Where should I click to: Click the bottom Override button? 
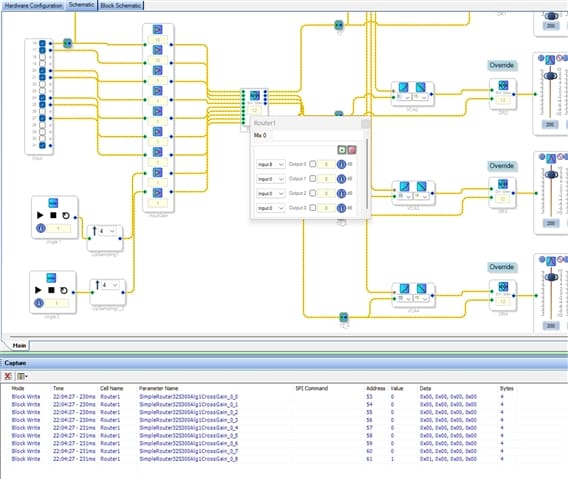pos(502,267)
